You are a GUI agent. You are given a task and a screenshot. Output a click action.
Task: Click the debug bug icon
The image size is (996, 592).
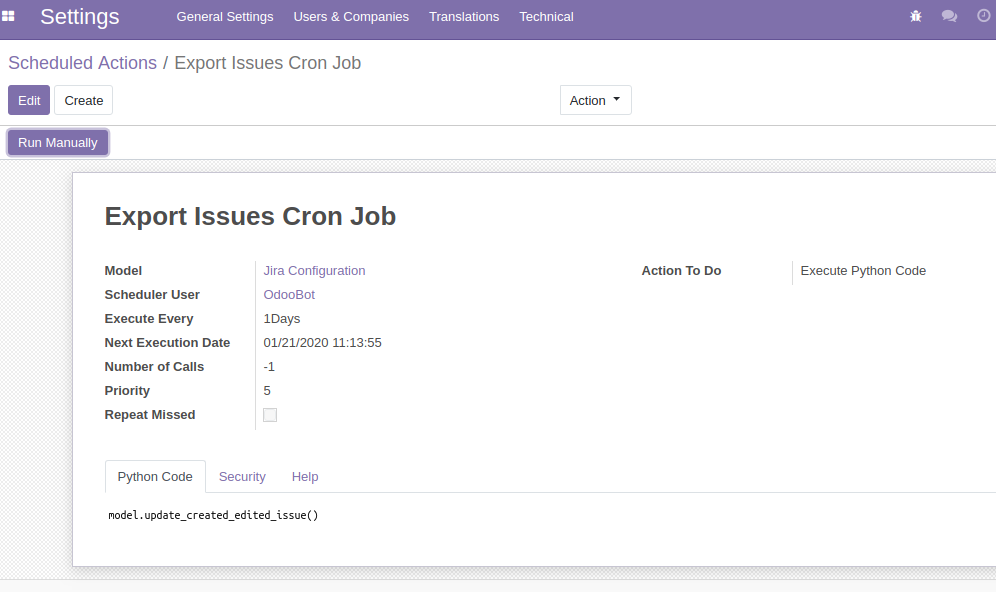(916, 16)
